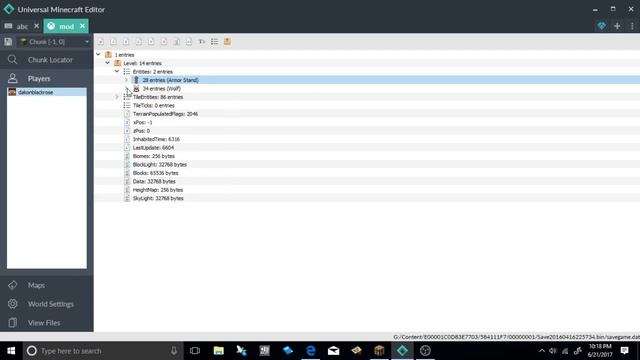Image resolution: width=640 pixels, height=360 pixels.
Task: Select 'BlockLight: 32768 bytes' row
Action: [x=367, y=164]
